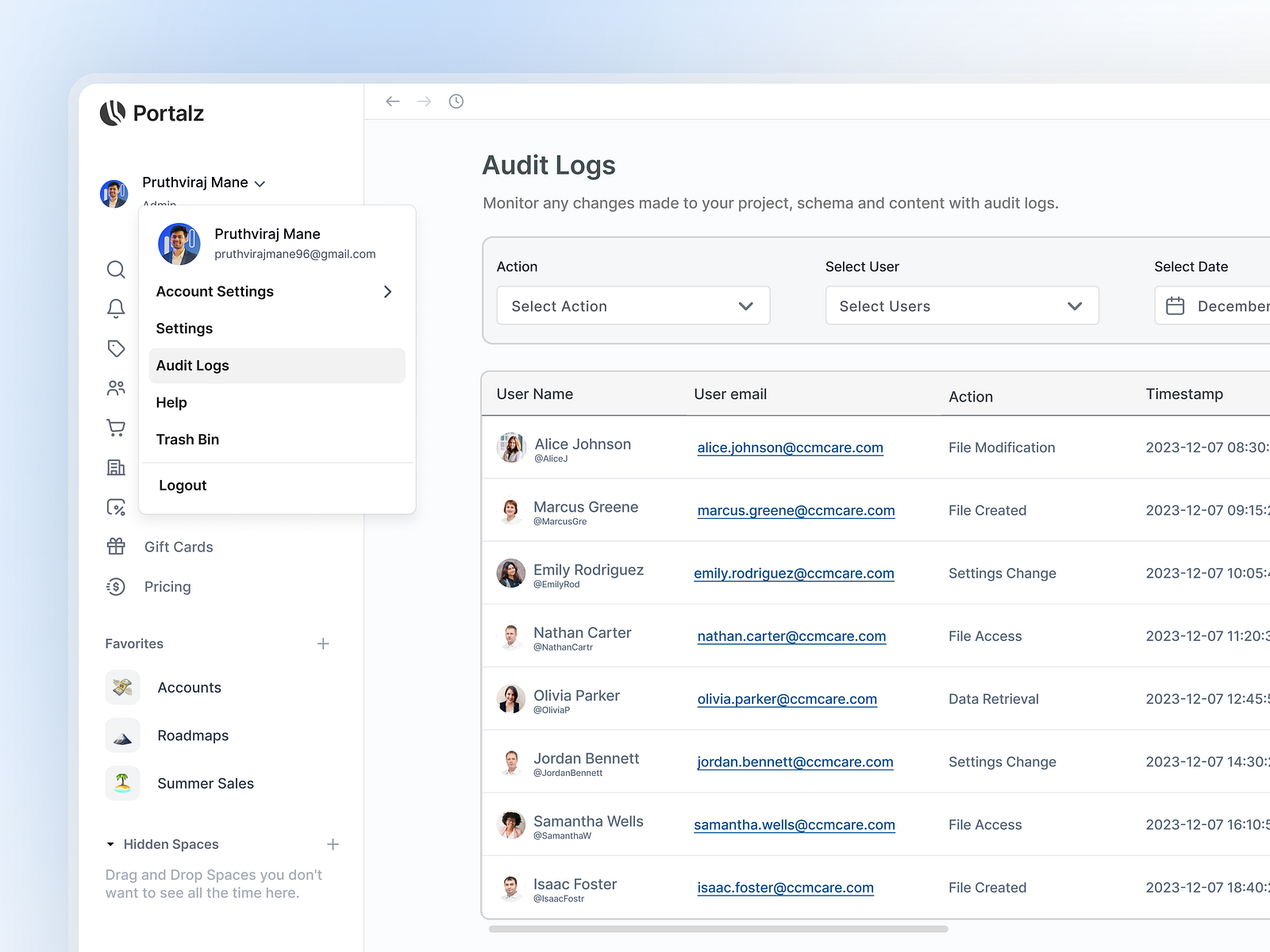Open the users section icon
Screen dimensions: 1270x952
click(x=116, y=388)
